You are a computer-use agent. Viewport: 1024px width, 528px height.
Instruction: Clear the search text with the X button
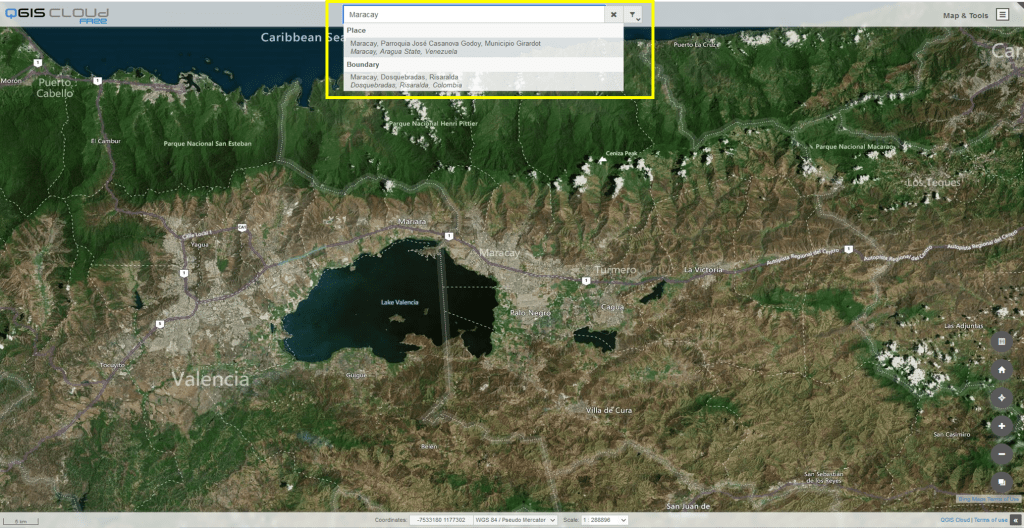point(614,15)
